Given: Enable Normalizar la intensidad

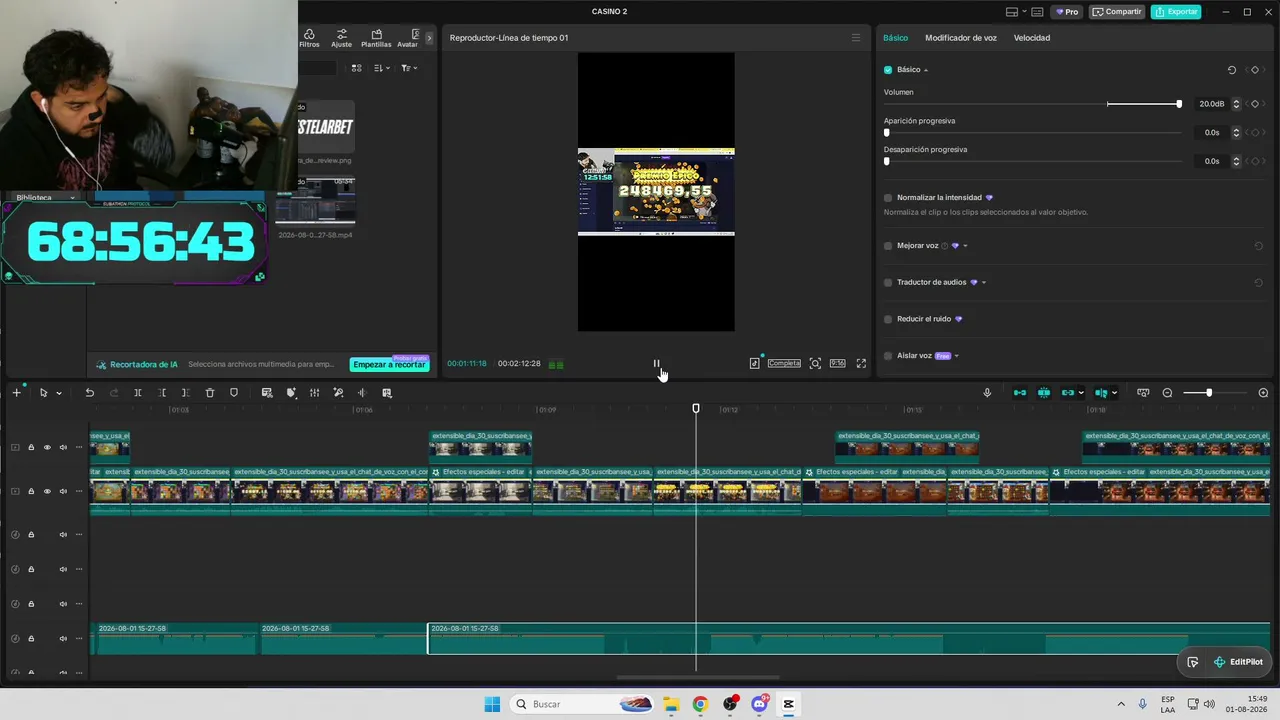Looking at the screenshot, I should click(x=888, y=198).
